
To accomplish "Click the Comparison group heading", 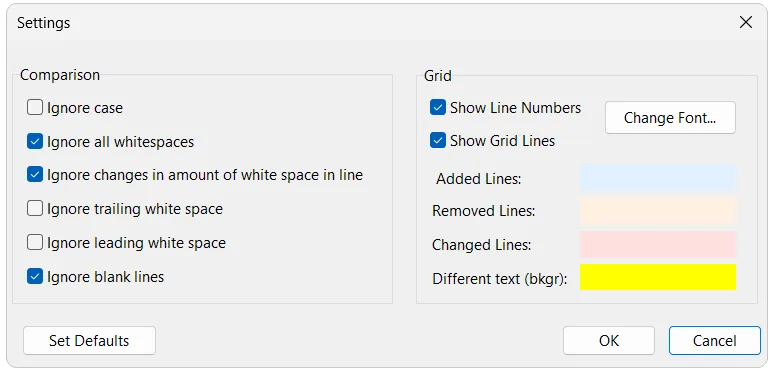I will coord(60,75).
